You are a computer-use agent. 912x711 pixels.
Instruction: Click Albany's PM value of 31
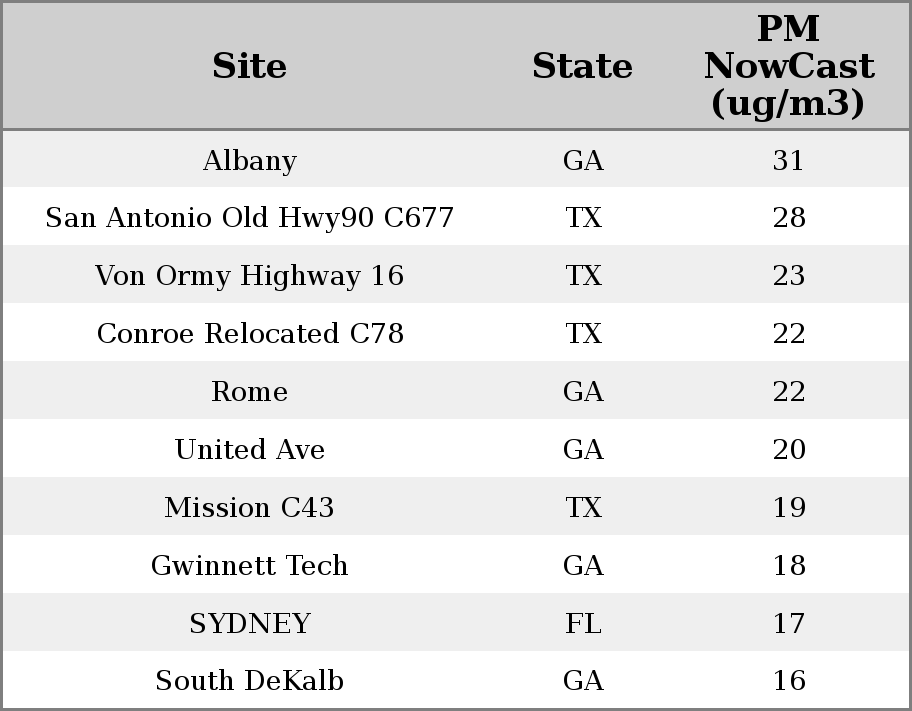point(788,160)
